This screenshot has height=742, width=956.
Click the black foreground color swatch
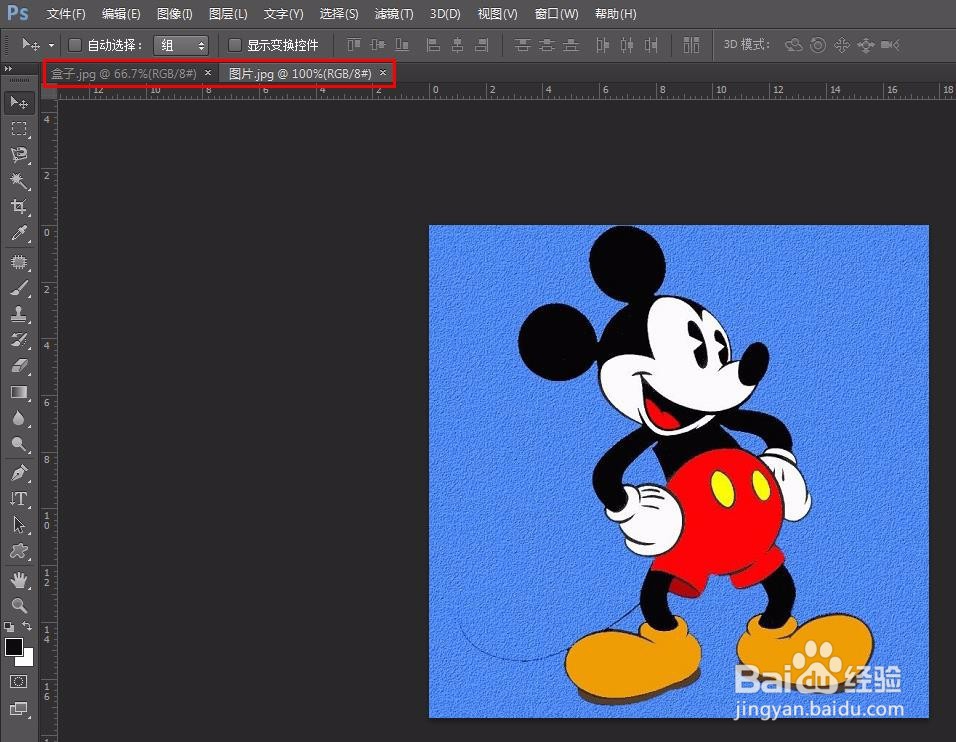click(13, 647)
